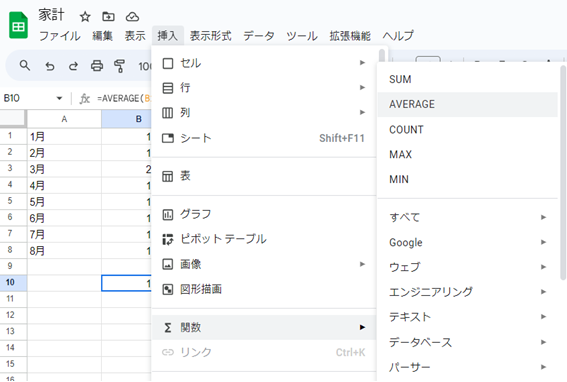Screen dimensions: 567x382
Task: Click the 図形描画 drawing icon
Action: pyautogui.click(x=168, y=289)
